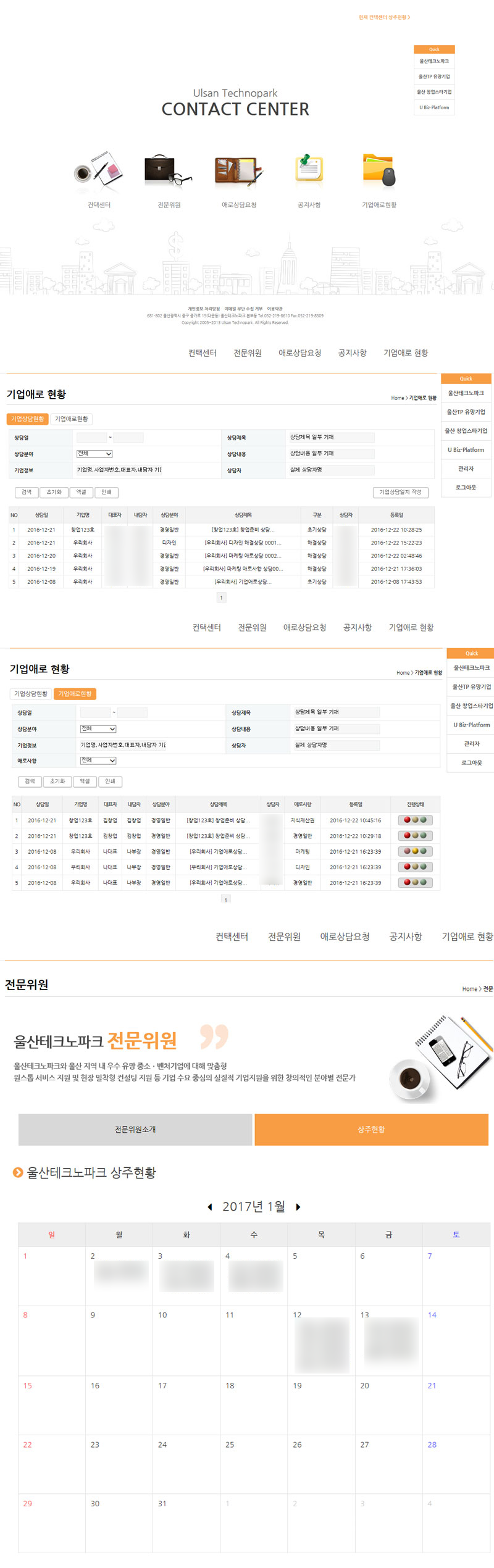494x1568 pixels.
Task: Click the 기업애로현황 folder and mouse icon
Action: point(379,170)
